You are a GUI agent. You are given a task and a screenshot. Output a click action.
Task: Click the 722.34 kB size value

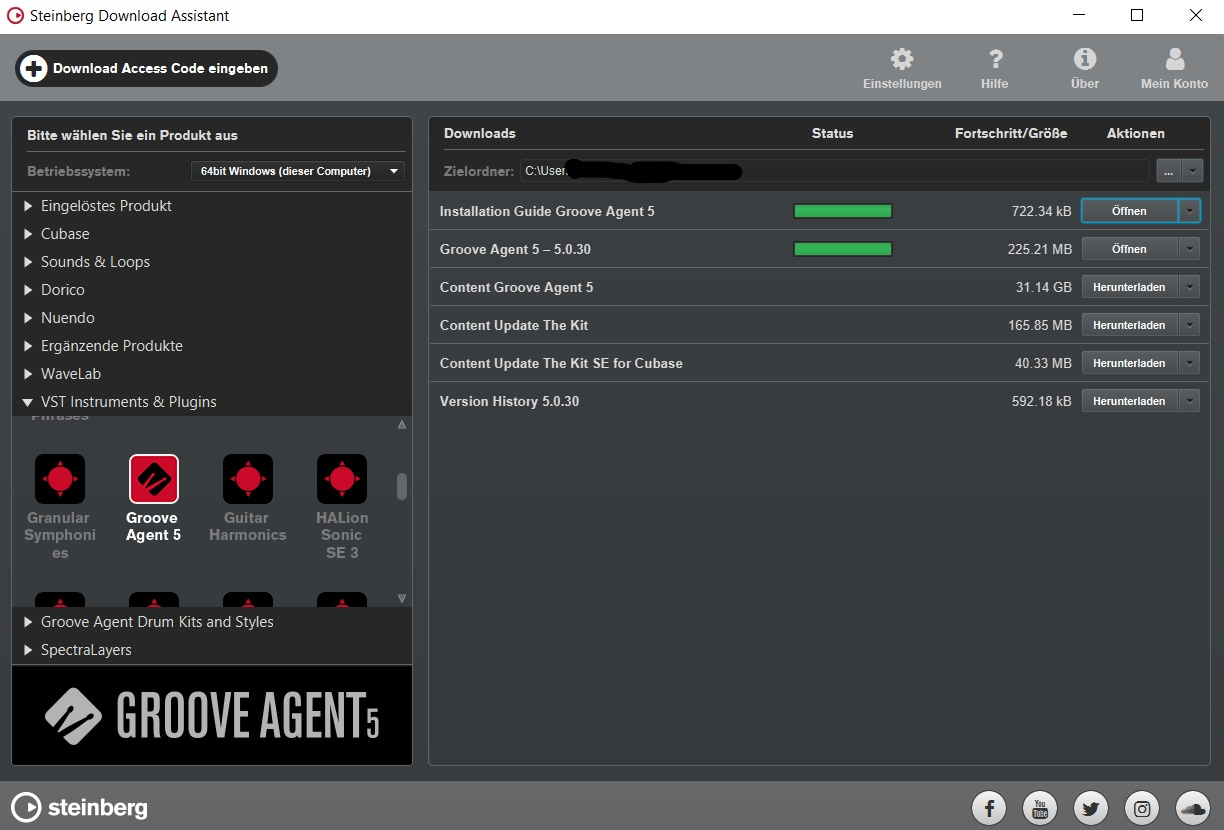click(x=1041, y=211)
